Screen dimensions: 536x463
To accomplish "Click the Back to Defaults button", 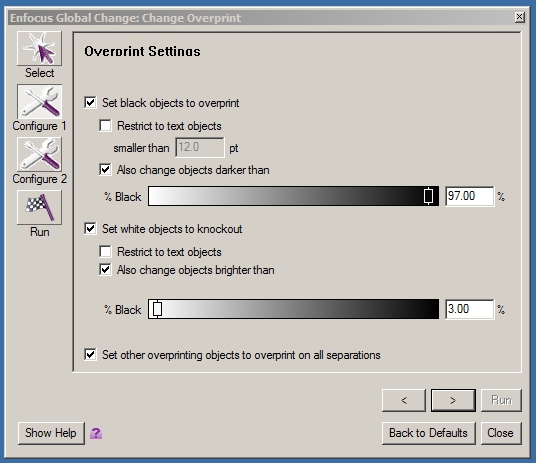I will click(429, 433).
